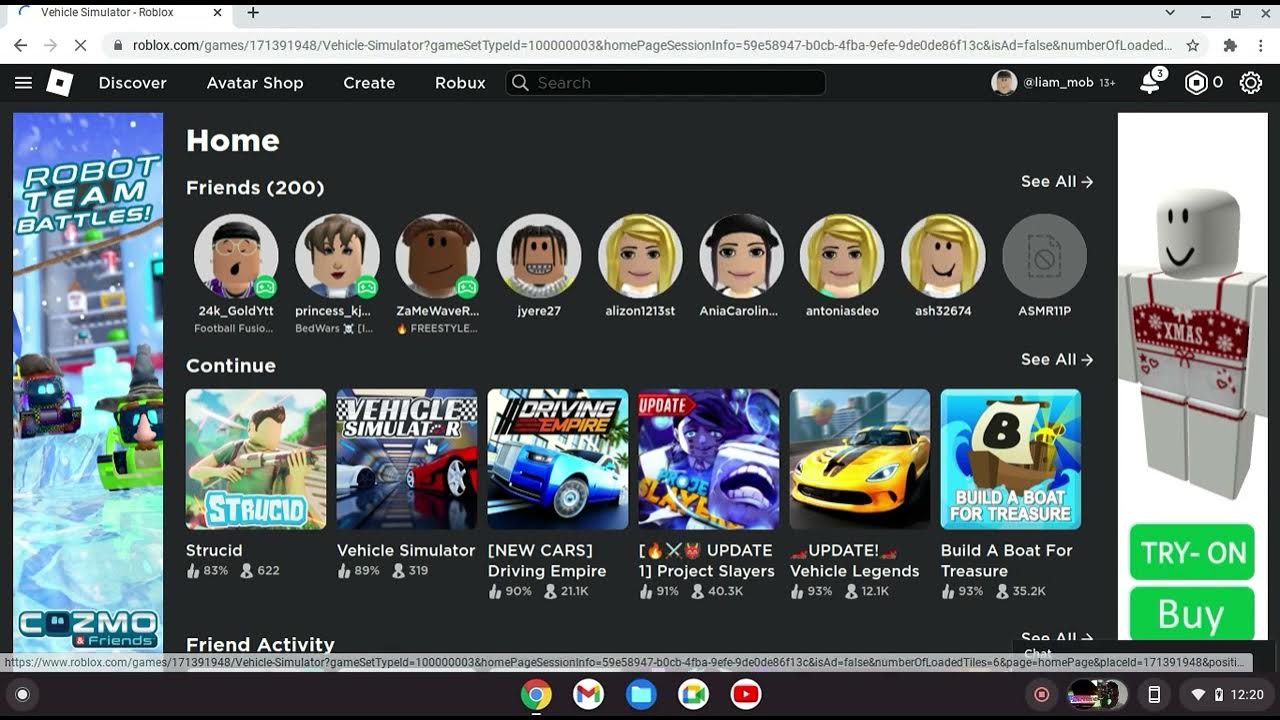1280x720 pixels.
Task: Open antoniasdeo friend avatar
Action: (x=842, y=256)
